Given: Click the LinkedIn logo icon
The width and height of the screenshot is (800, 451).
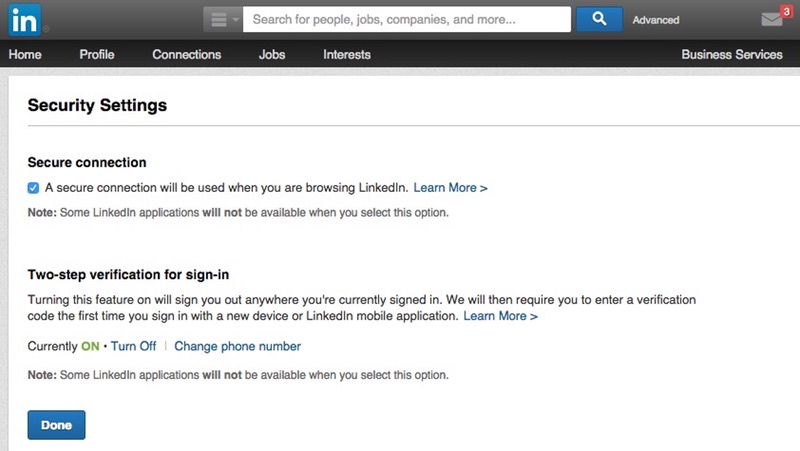Looking at the screenshot, I should point(24,19).
